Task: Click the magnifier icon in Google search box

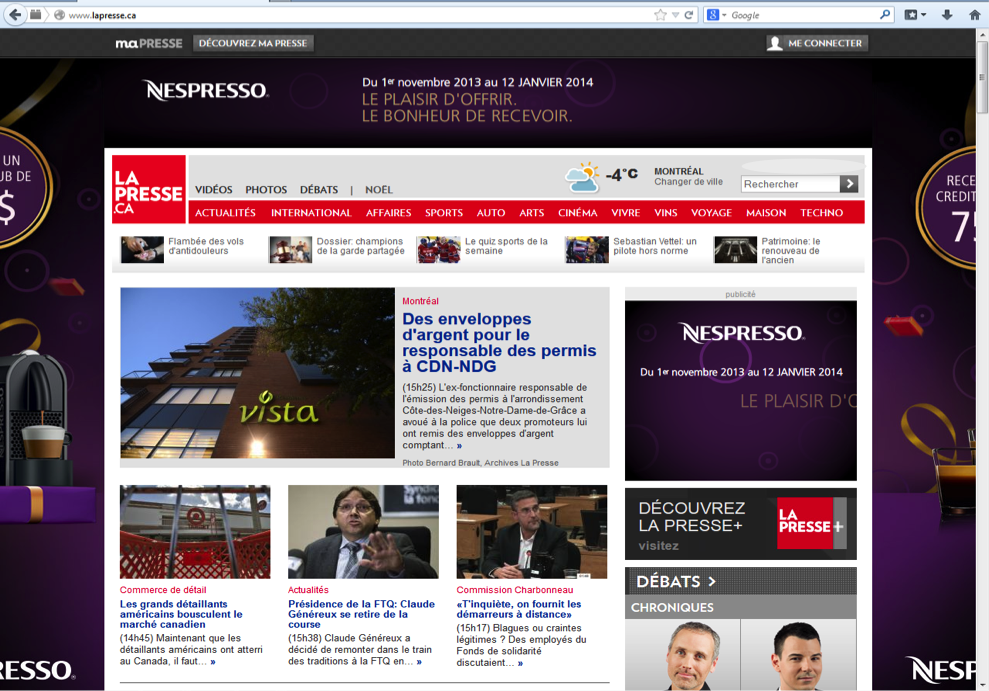Action: click(x=885, y=15)
